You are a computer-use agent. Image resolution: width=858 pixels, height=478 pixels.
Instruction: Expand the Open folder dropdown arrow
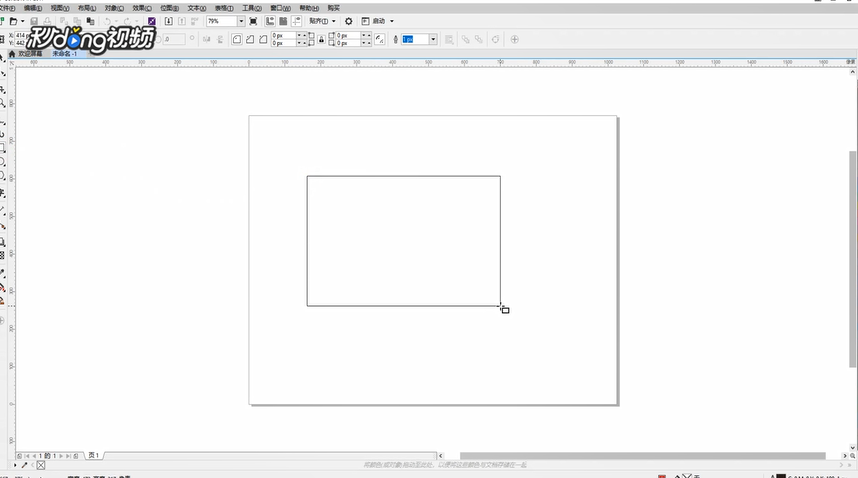click(22, 21)
